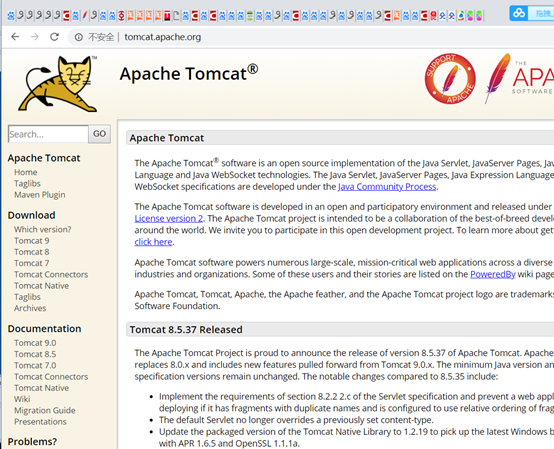
Task: Open the Tomcat 9.0 documentation link
Action: coord(35,343)
